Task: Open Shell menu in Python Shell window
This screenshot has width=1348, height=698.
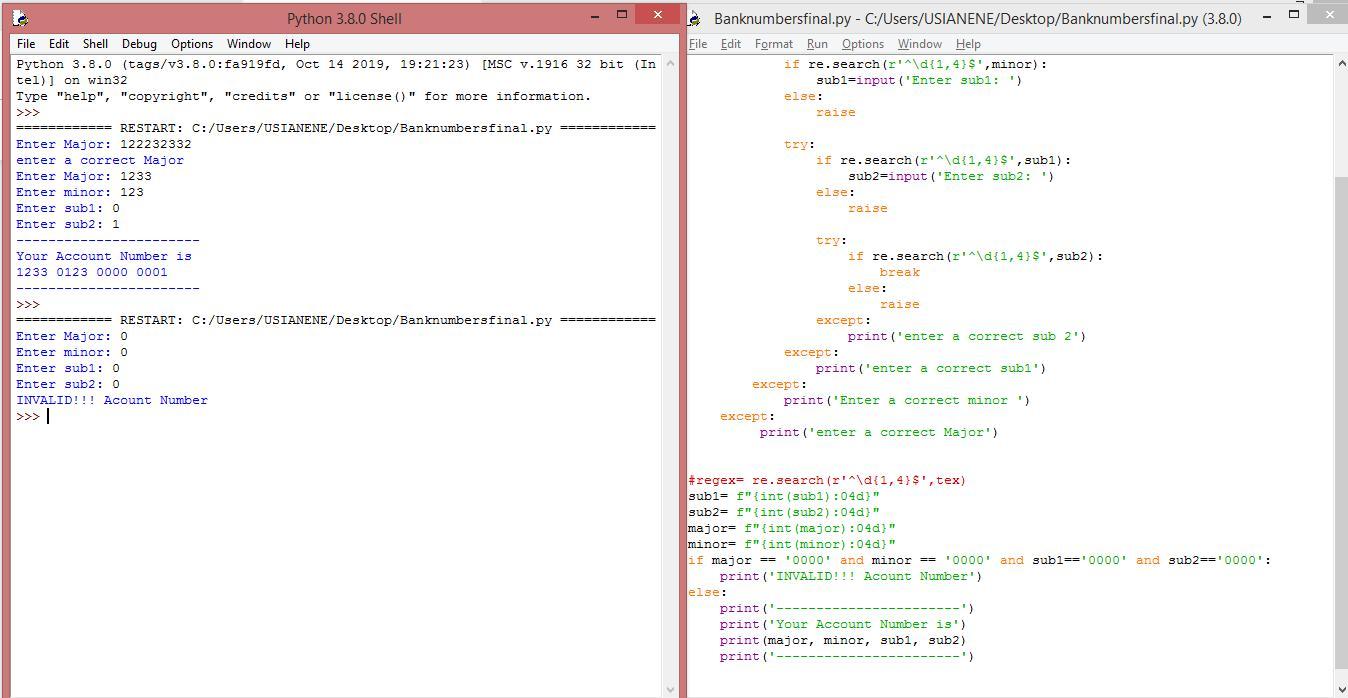Action: 95,44
